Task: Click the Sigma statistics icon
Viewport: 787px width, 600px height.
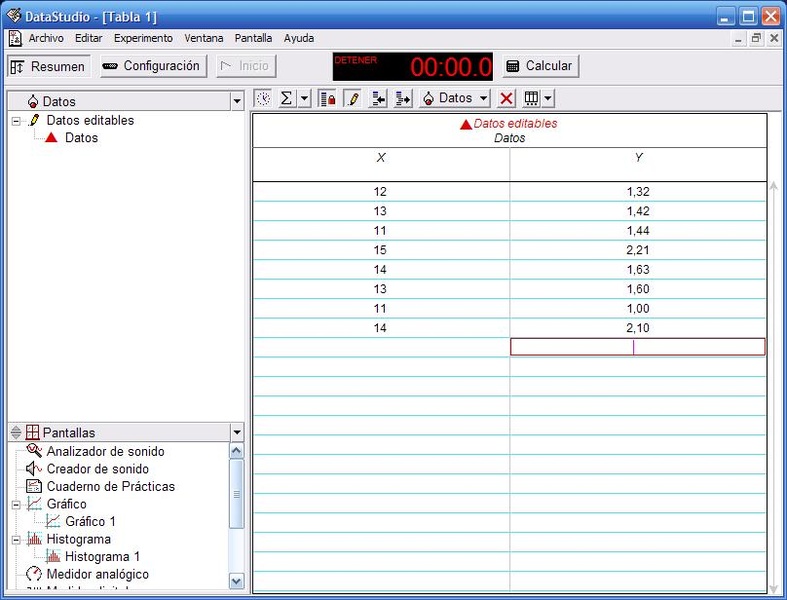Action: pos(286,98)
